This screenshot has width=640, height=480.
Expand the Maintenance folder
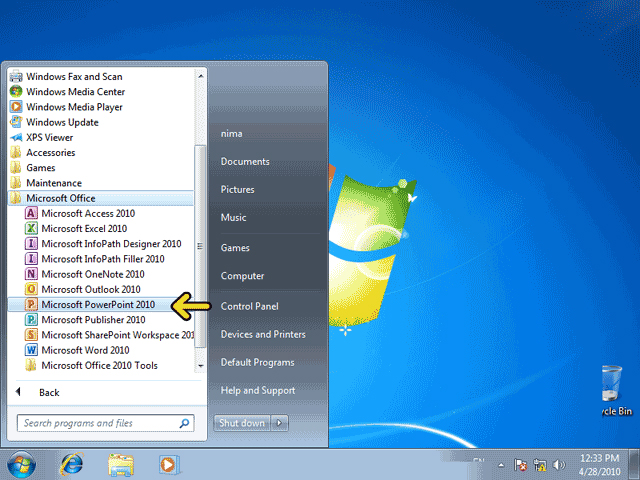(100, 183)
